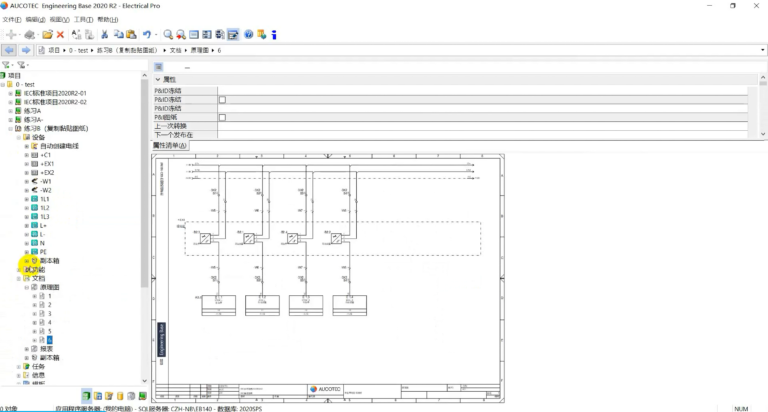This screenshot has height=412, width=768.
Task: Expand the 报表 tree node
Action: 27,349
